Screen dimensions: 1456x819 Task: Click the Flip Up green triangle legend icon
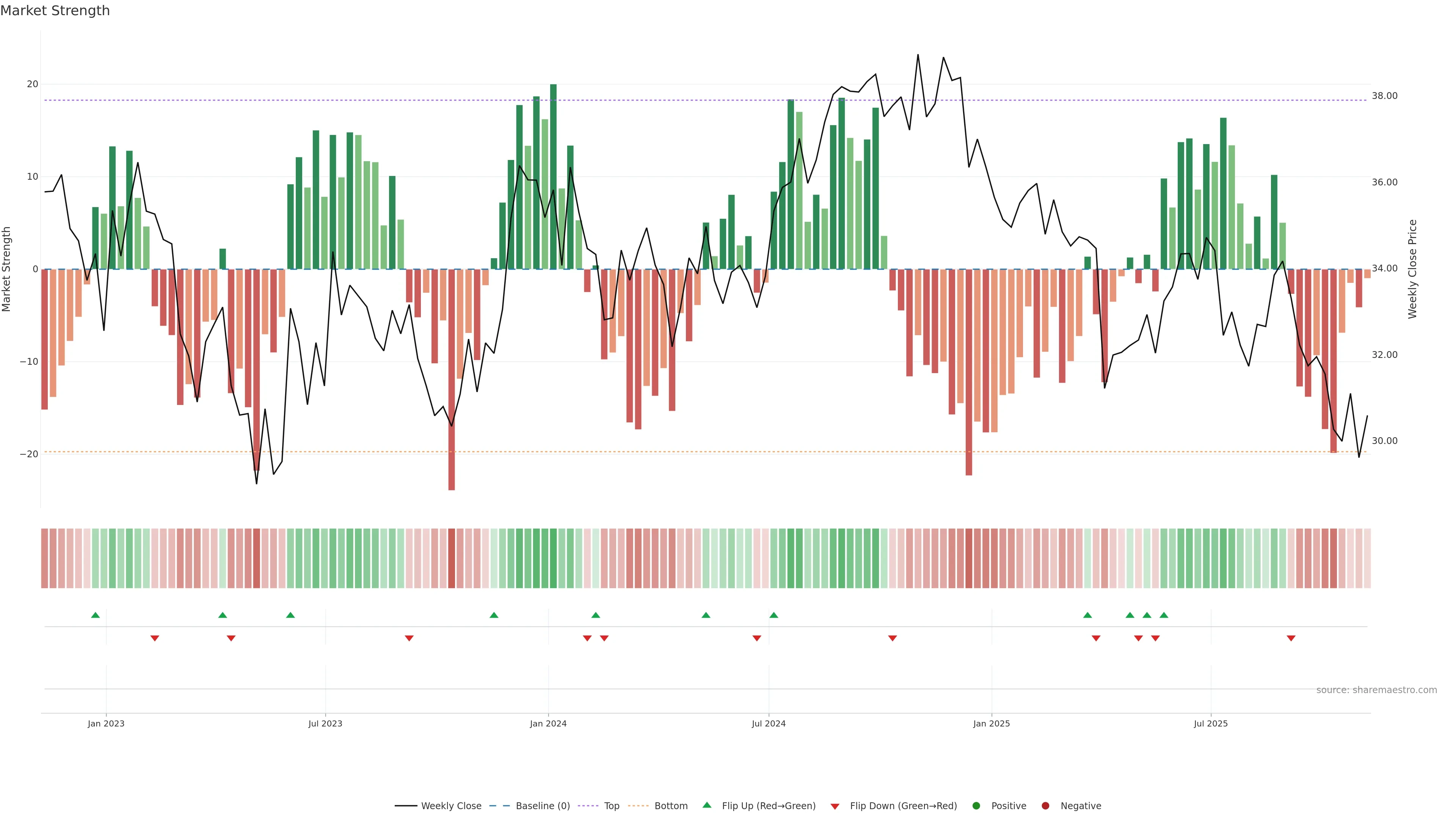click(706, 805)
